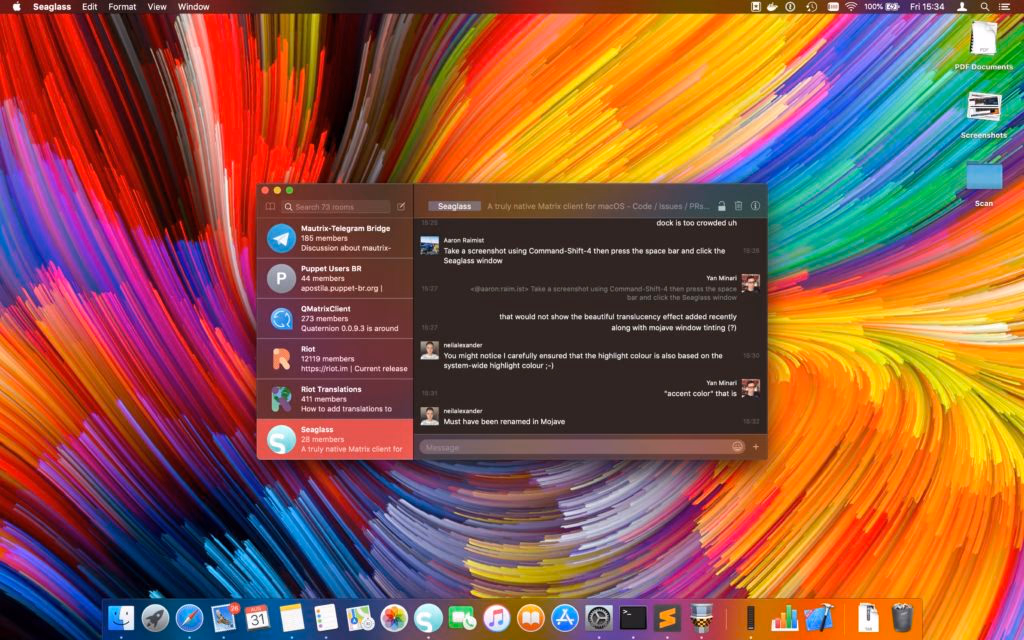Open the Riot room with 12119 members

point(335,359)
